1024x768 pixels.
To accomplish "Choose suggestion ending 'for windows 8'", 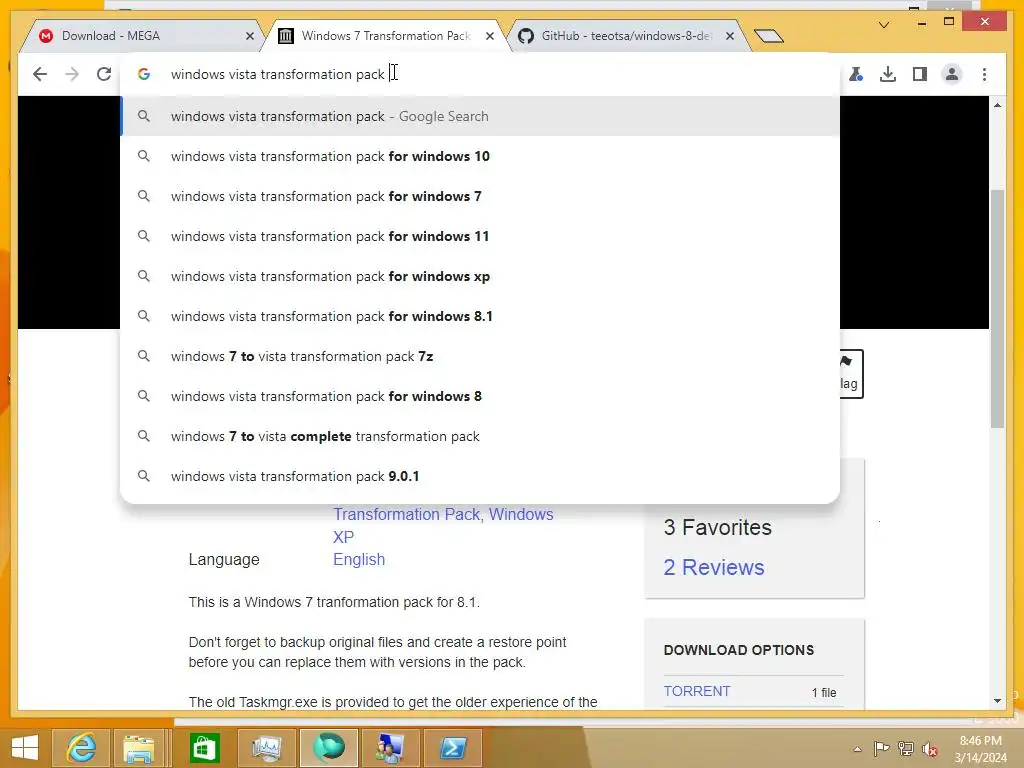I will click(480, 396).
